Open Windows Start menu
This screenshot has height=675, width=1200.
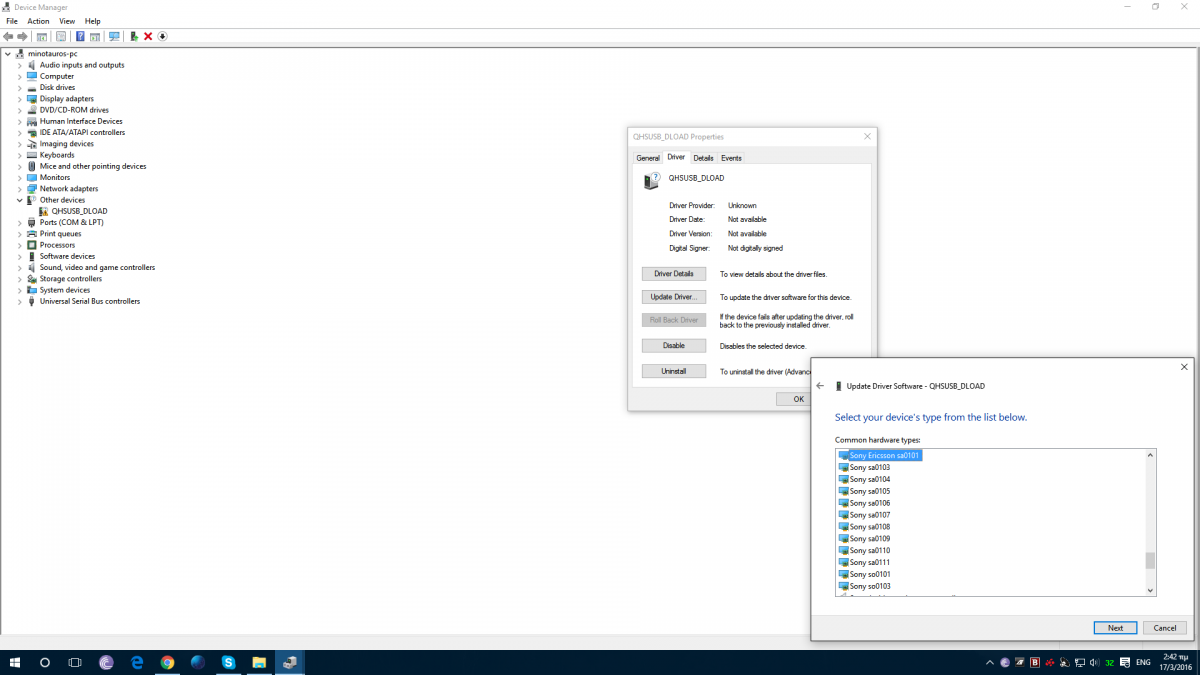(15, 662)
